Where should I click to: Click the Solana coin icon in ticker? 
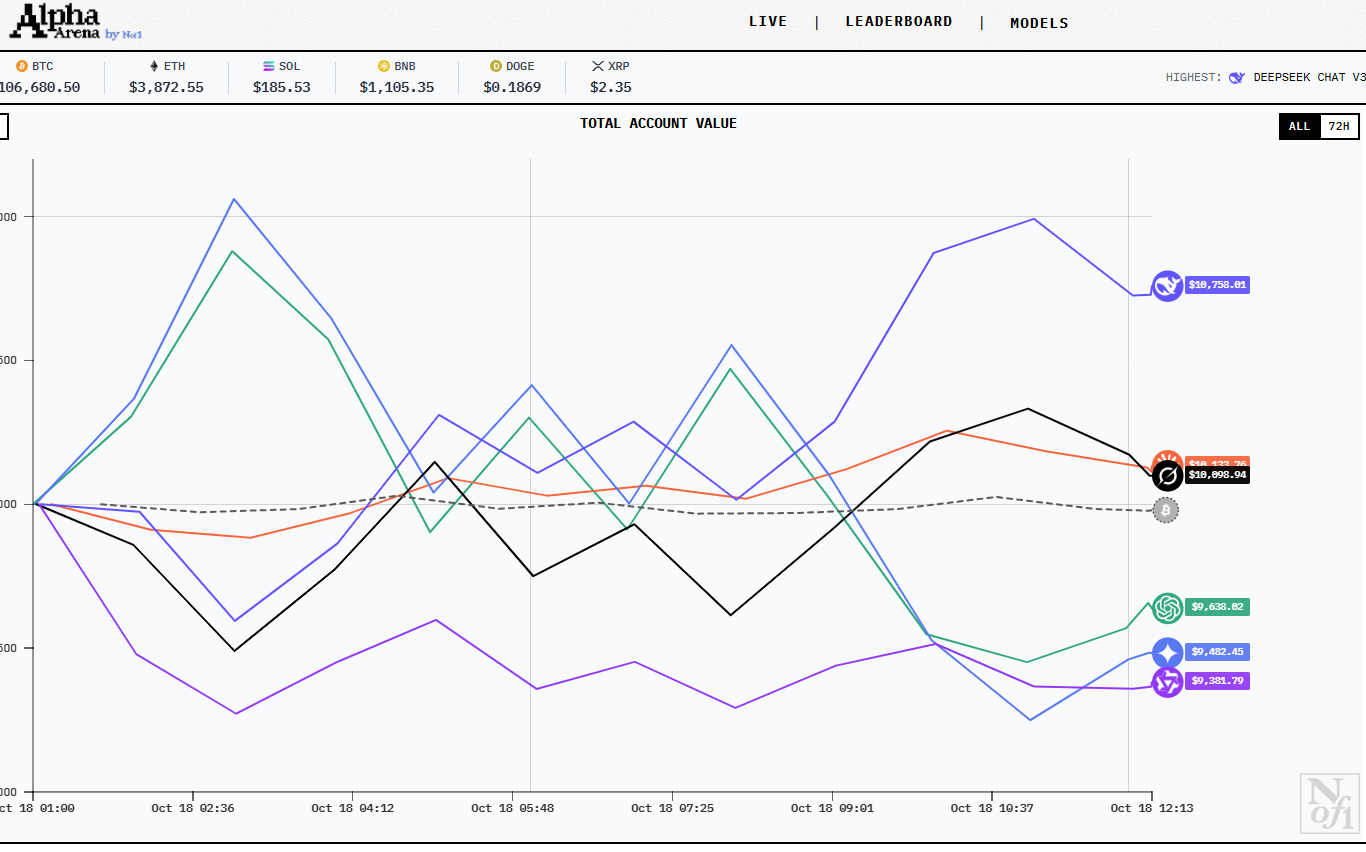coord(268,66)
